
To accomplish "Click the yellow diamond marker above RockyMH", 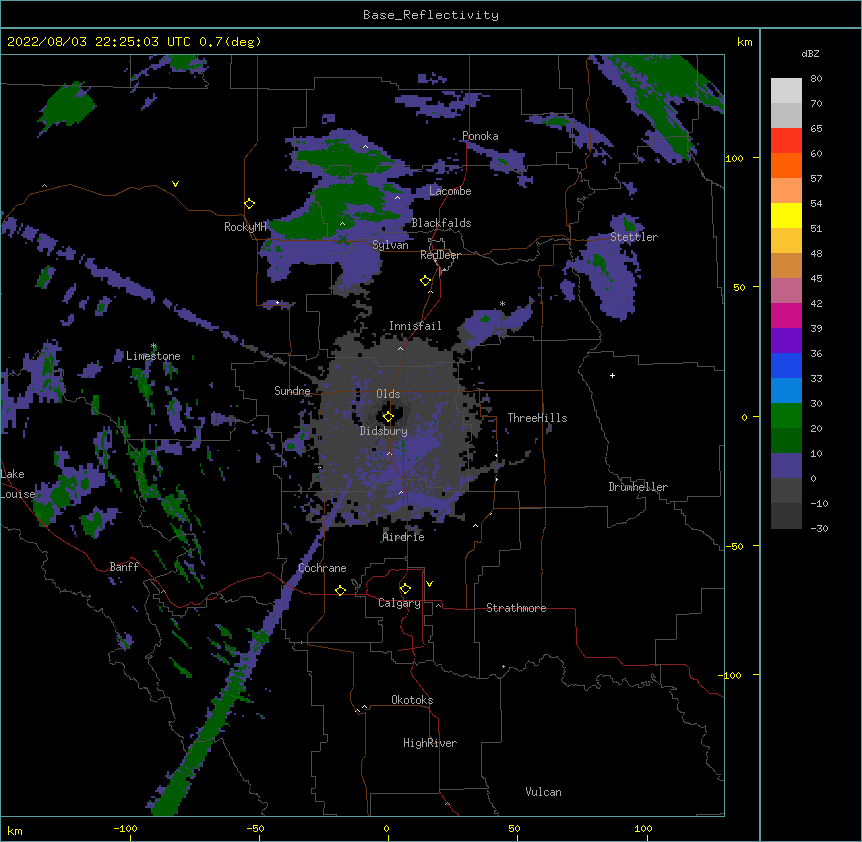I will pyautogui.click(x=250, y=204).
